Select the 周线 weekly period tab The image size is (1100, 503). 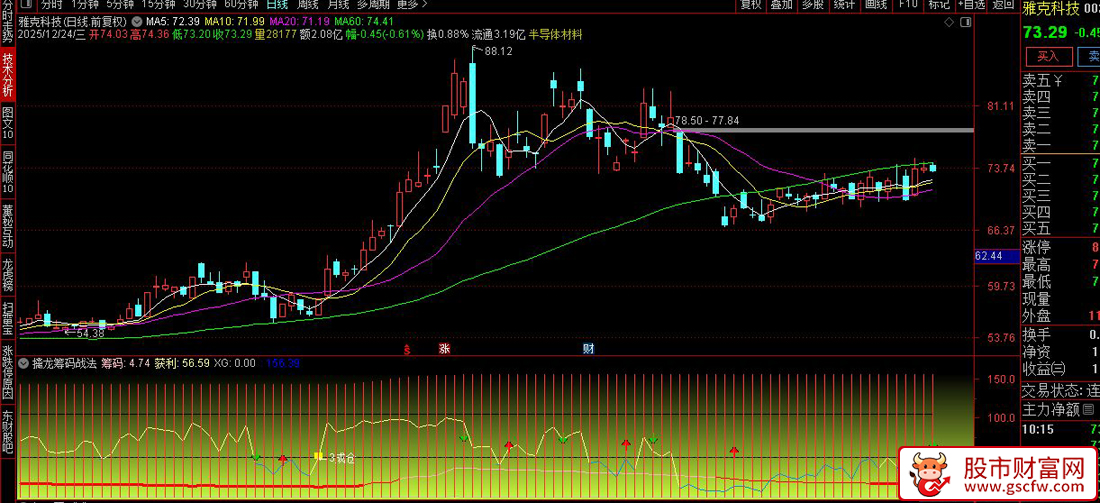point(308,4)
